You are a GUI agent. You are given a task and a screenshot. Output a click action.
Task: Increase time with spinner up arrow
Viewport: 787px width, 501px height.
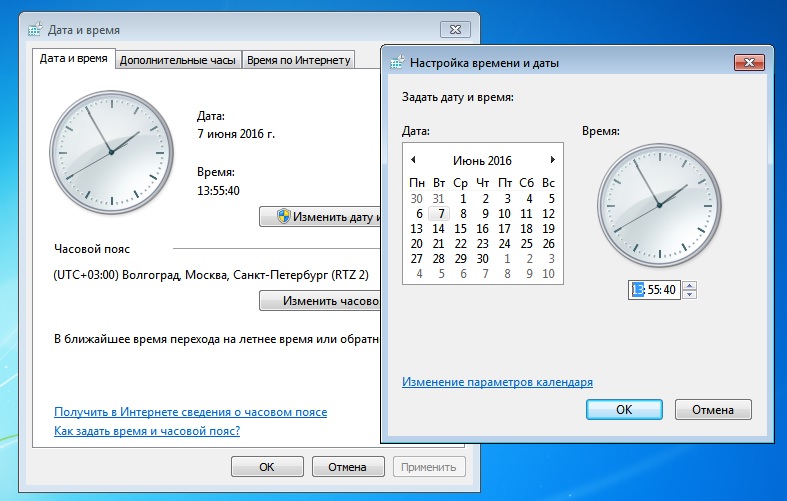(690, 286)
